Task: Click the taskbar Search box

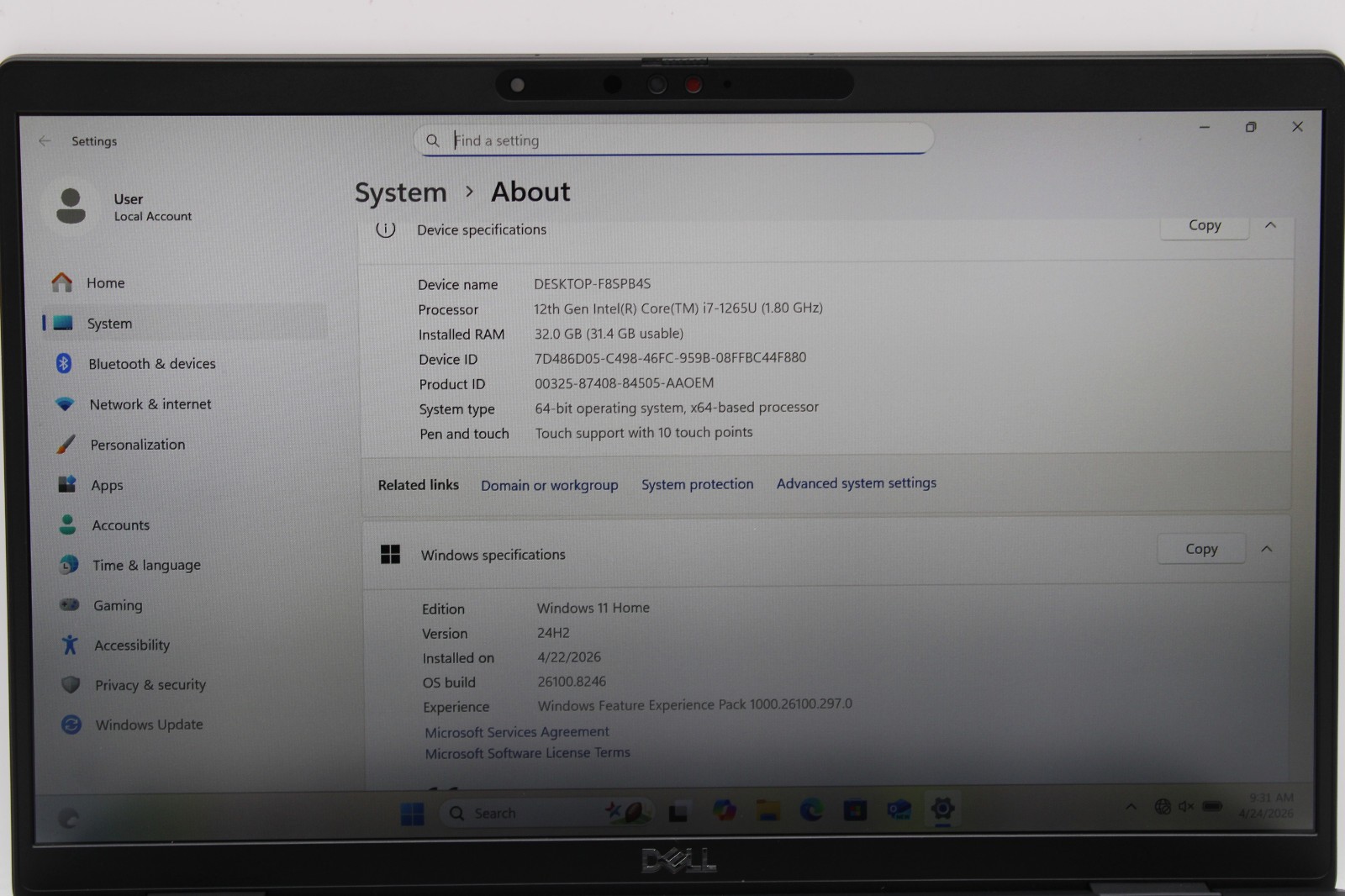Action: pos(546,813)
